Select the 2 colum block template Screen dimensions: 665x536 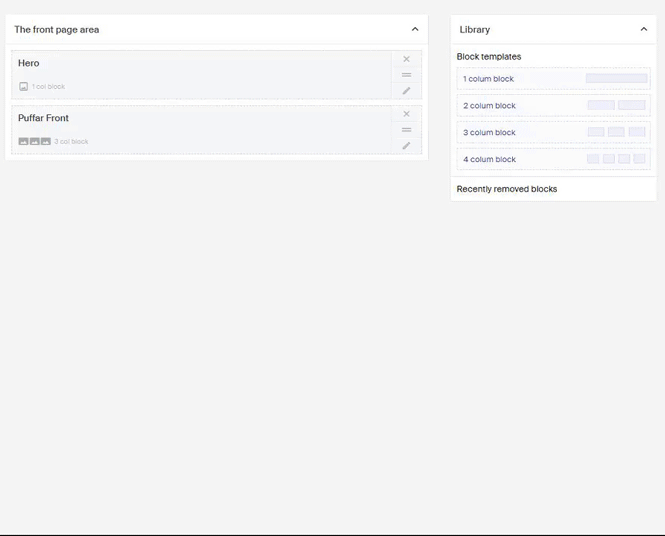490,106
